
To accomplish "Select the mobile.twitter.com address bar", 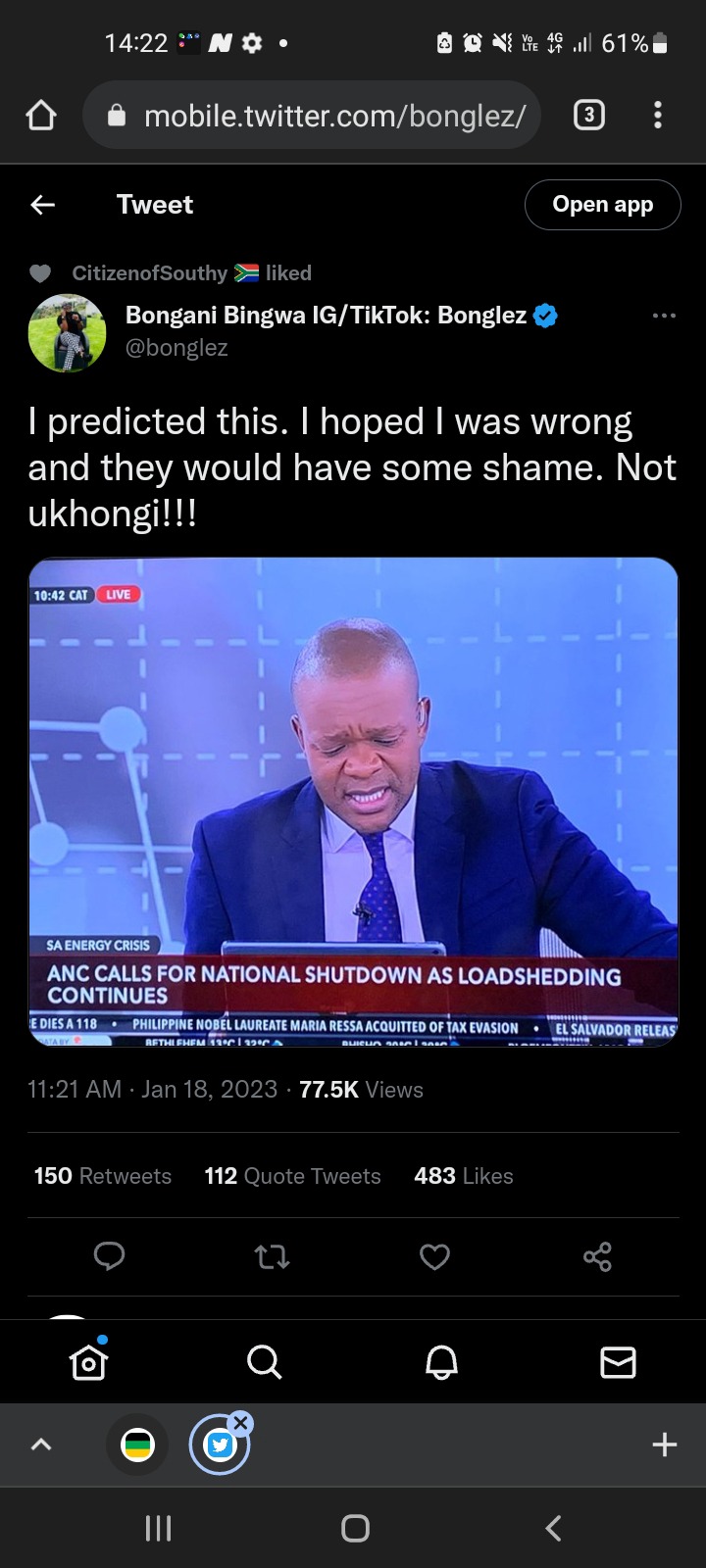I will click(312, 116).
